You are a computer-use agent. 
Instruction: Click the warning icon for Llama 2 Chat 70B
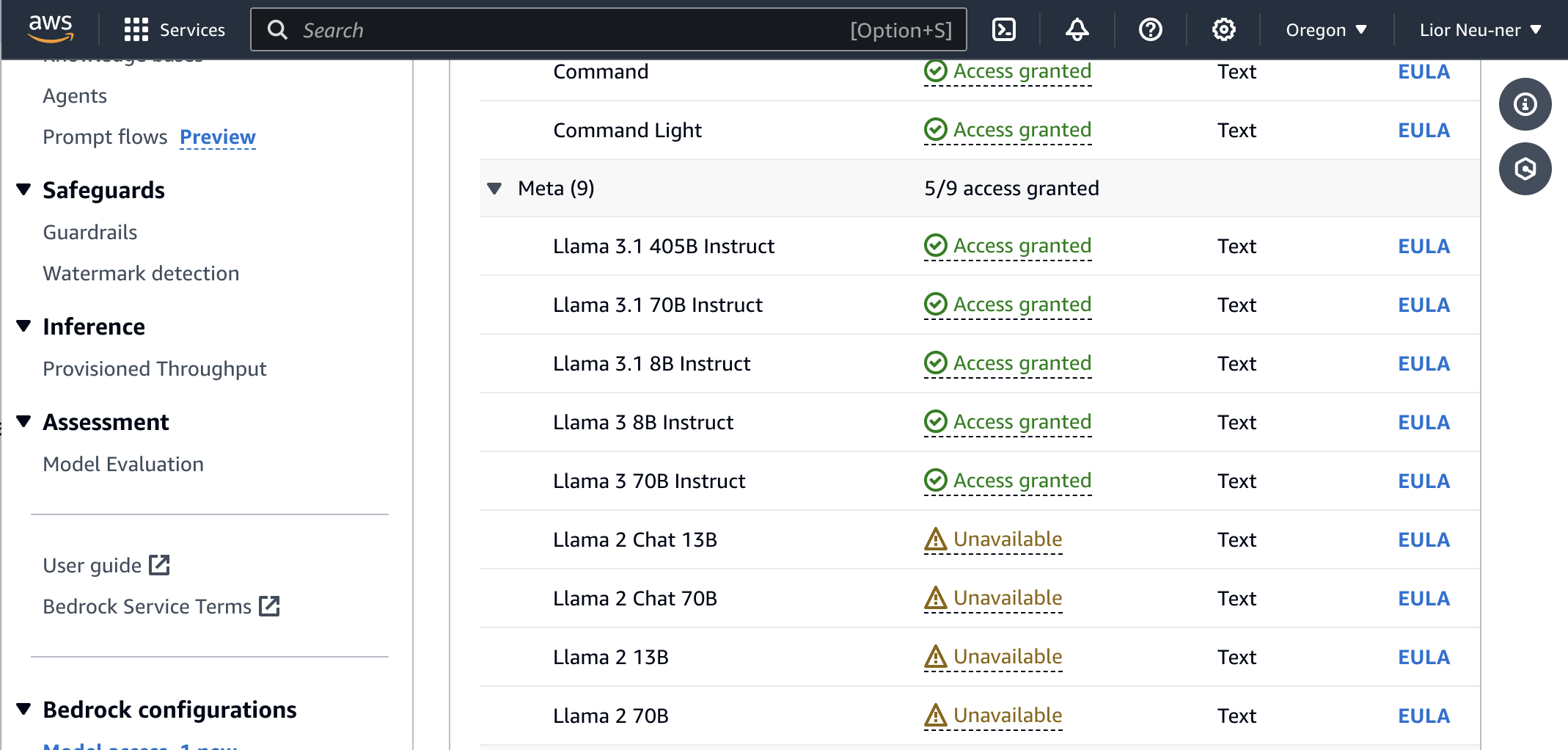tap(935, 598)
